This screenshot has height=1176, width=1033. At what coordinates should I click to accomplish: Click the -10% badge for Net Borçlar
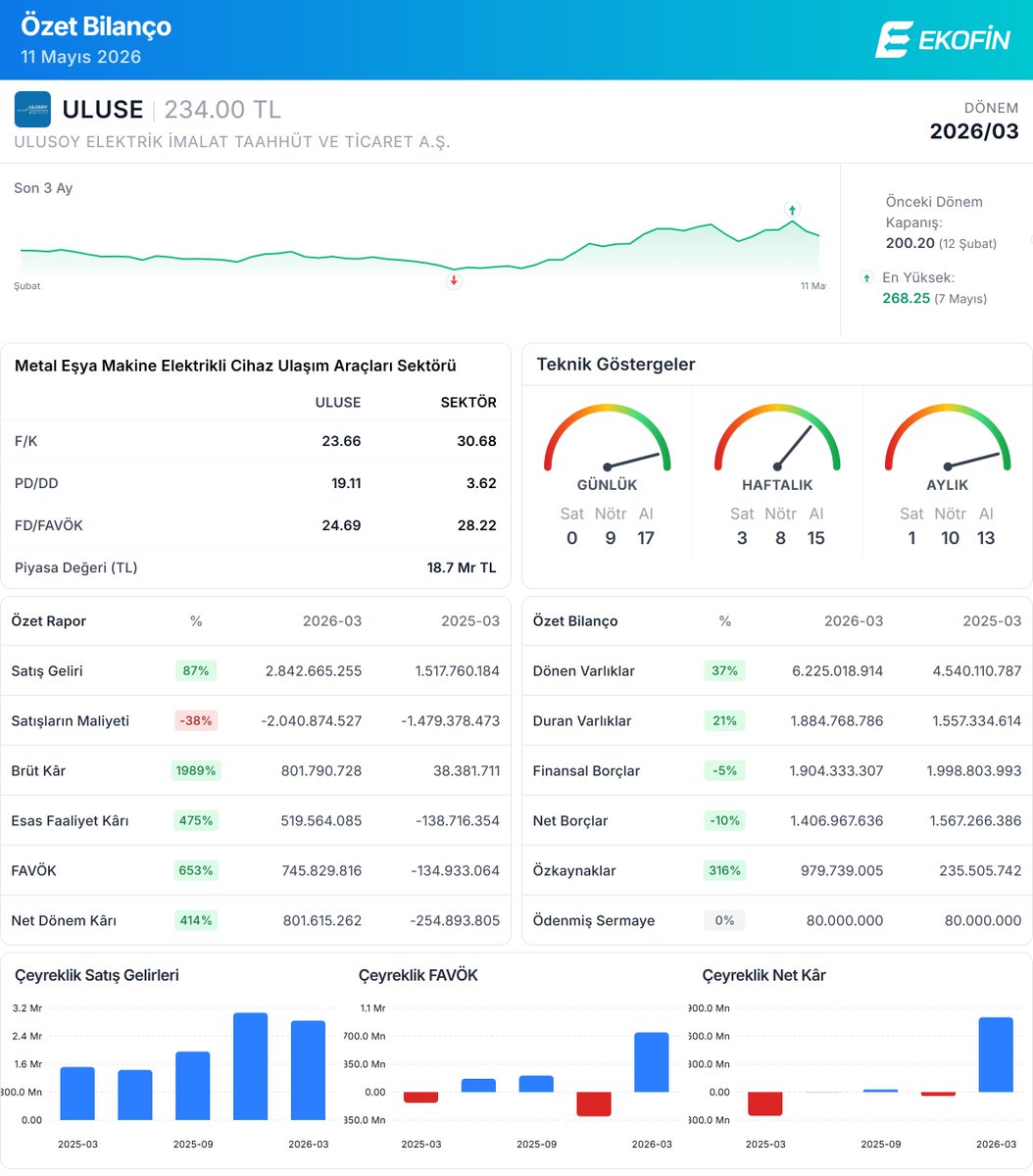click(x=725, y=820)
